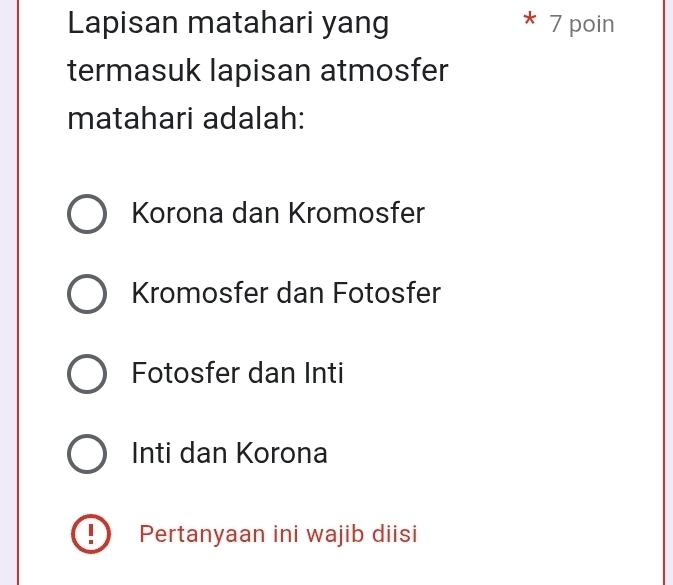Click the "Pertanyaan ini wajib diisi" error message
Screen dimensions: 673x585
[278, 533]
